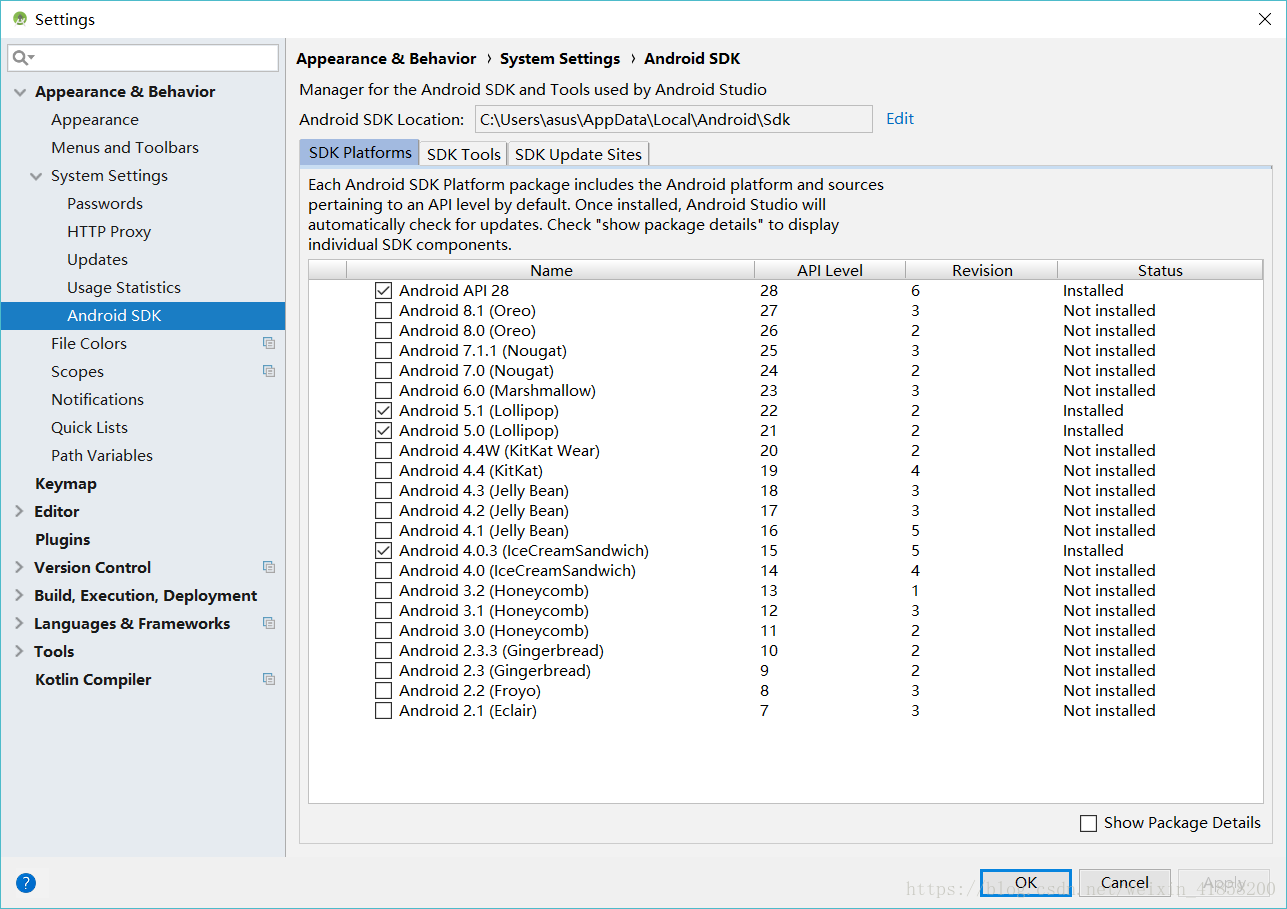Expand the Languages & Frameworks arrow
The image size is (1287, 909).
pyautogui.click(x=19, y=623)
